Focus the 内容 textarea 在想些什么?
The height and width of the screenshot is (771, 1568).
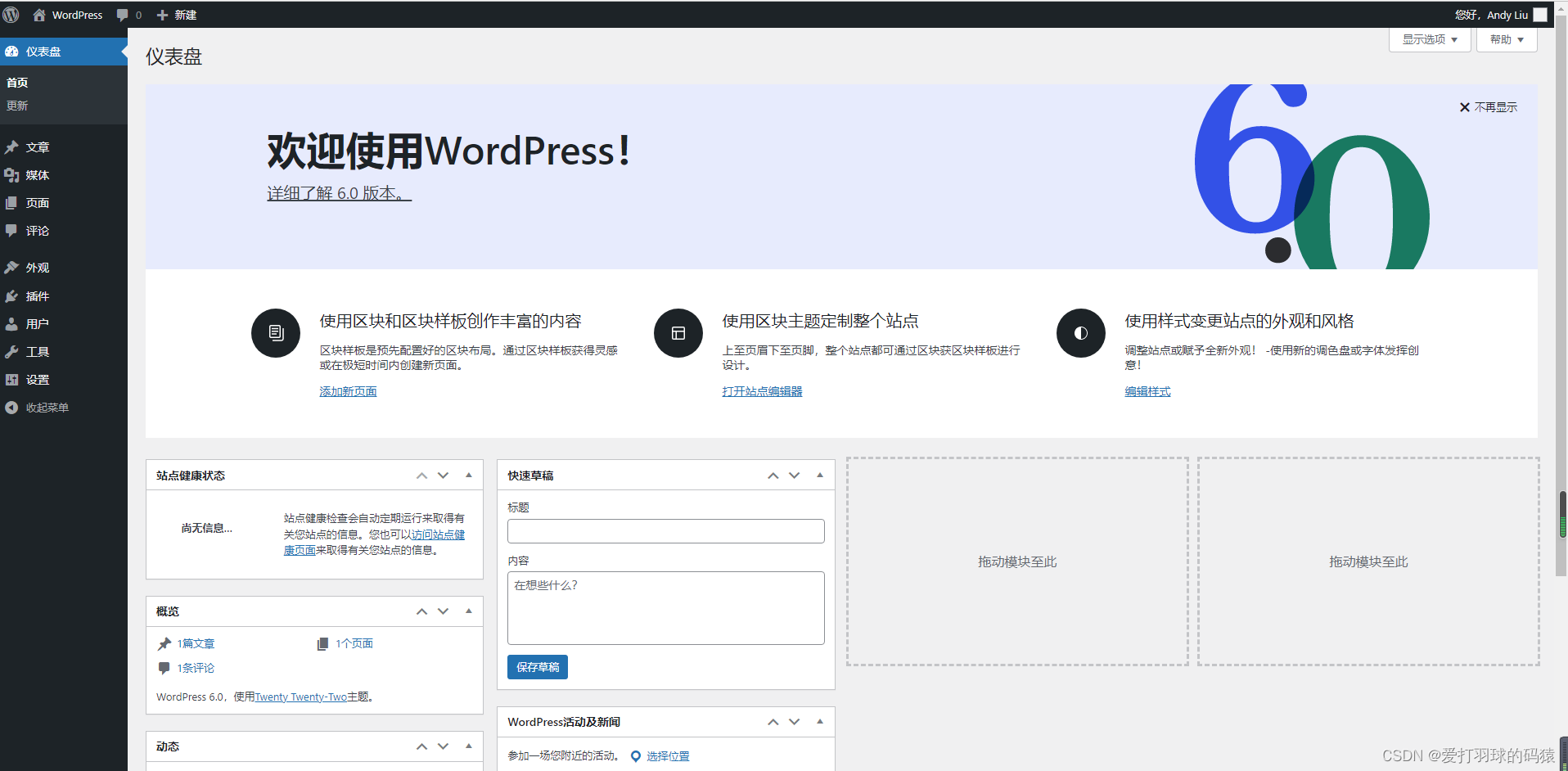pos(666,608)
